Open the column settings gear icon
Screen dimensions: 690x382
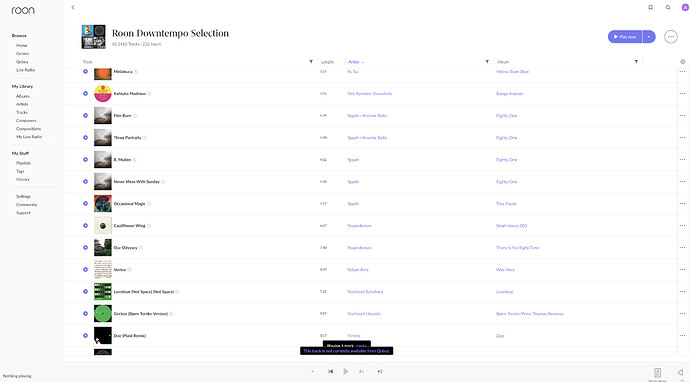683,62
